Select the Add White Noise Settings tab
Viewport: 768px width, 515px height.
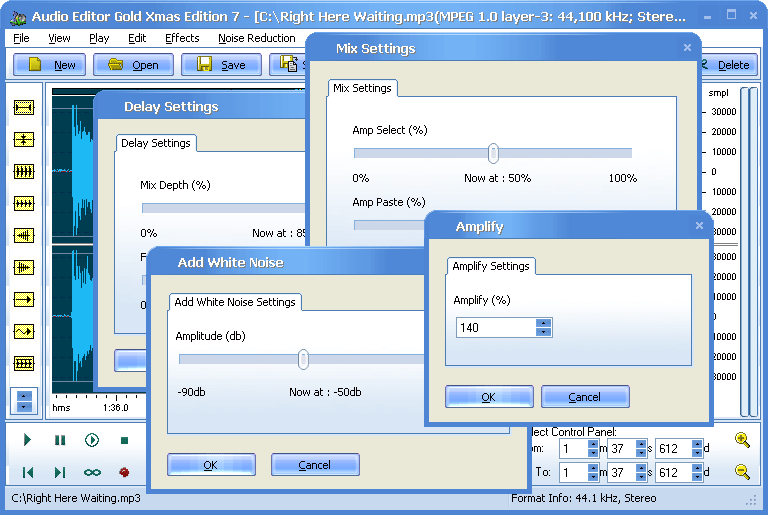tap(235, 302)
